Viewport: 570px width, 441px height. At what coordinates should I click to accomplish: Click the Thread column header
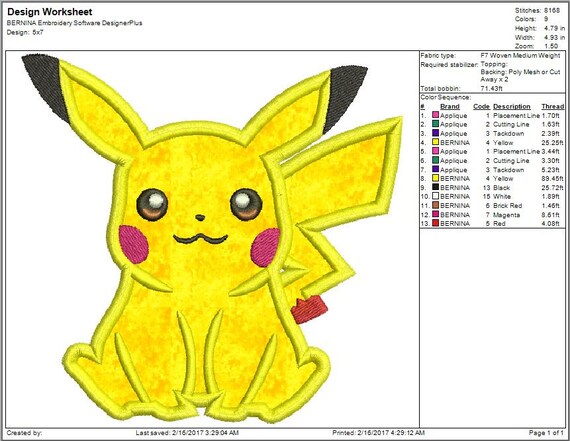[552, 107]
